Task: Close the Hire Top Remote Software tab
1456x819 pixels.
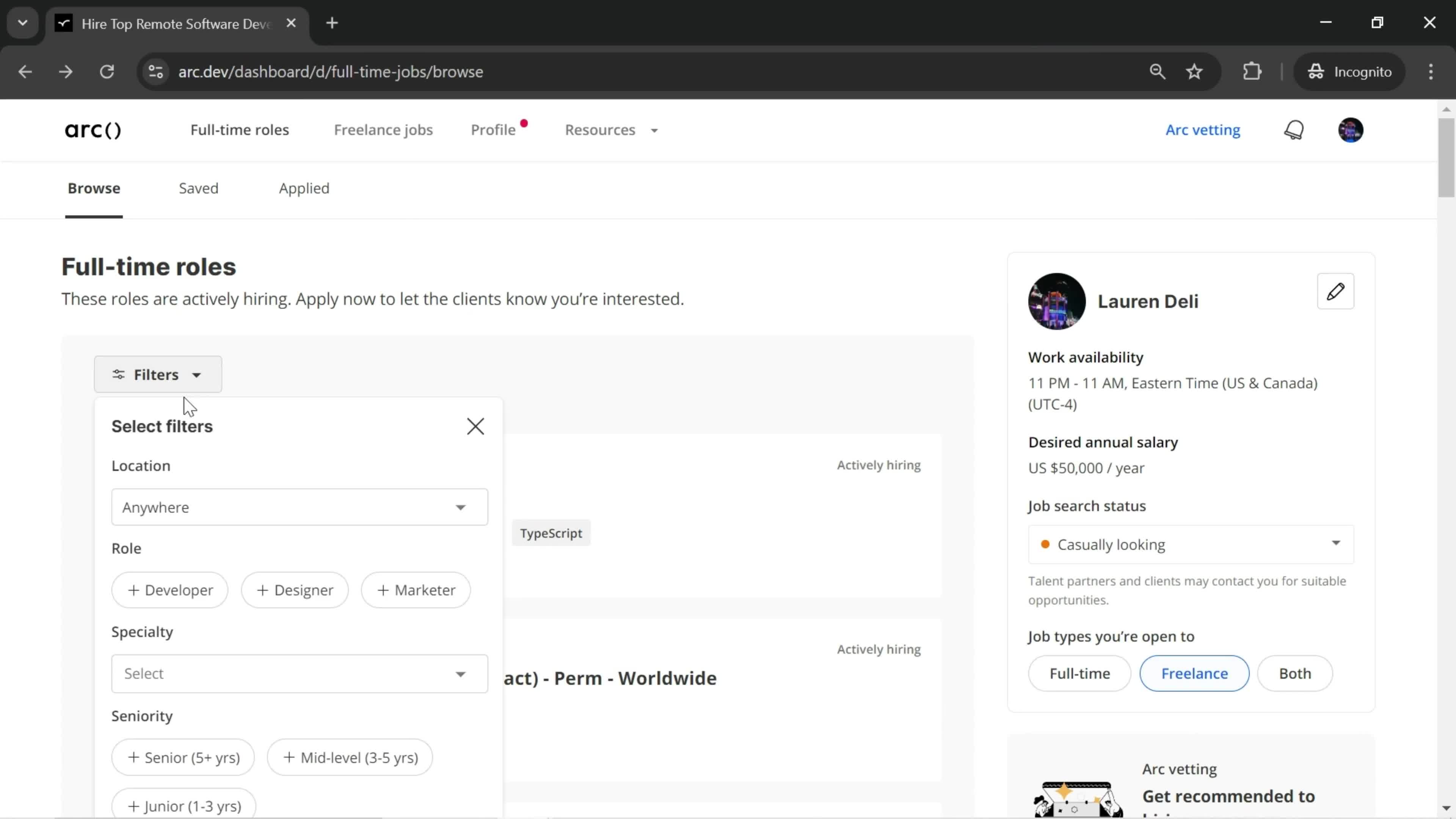Action: (291, 23)
